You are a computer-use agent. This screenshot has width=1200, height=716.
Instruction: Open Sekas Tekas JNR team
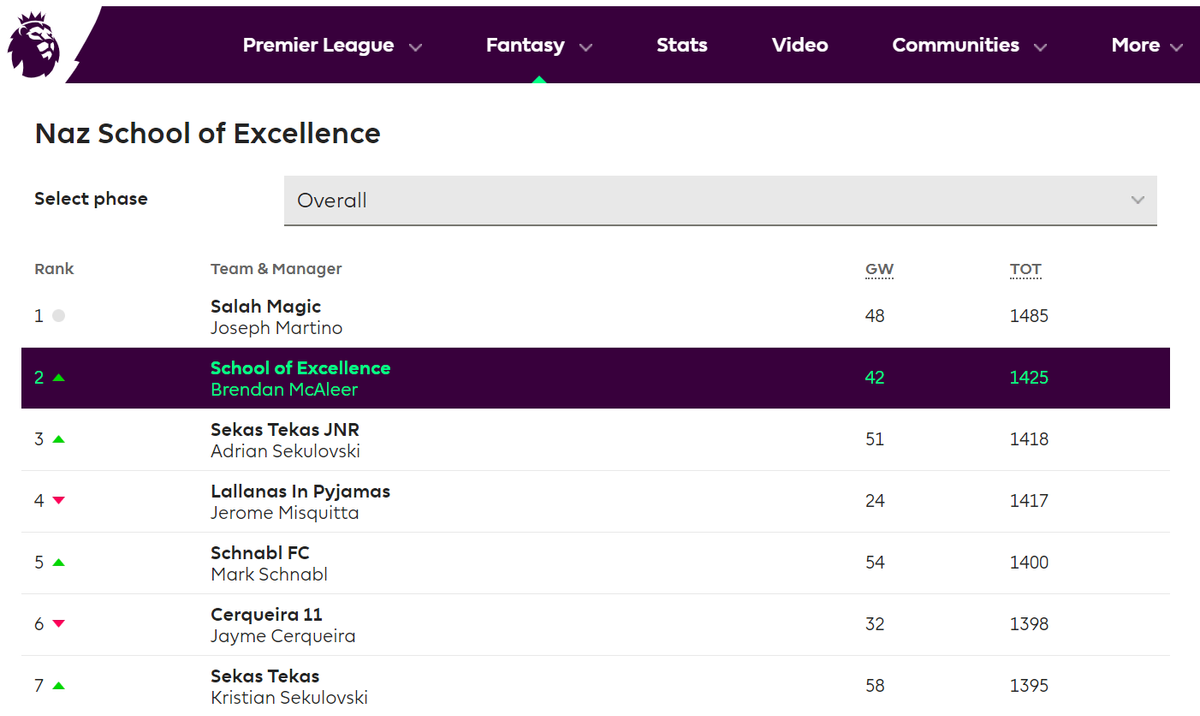(x=285, y=430)
